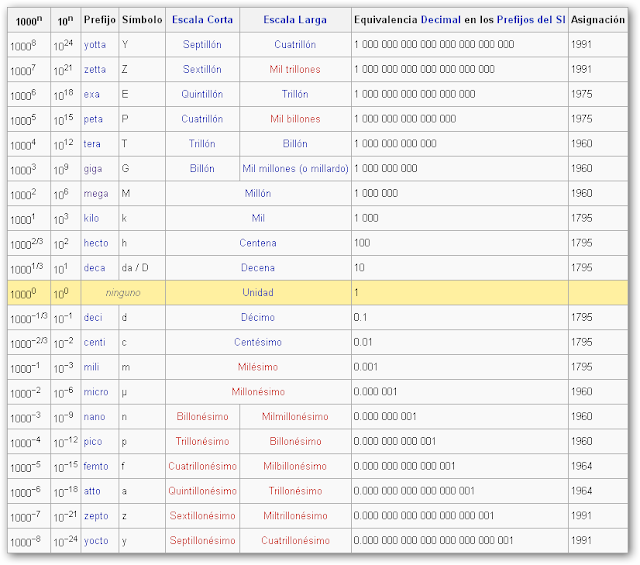Click Trillón in the exa row
The height and width of the screenshot is (565, 640).
[295, 95]
